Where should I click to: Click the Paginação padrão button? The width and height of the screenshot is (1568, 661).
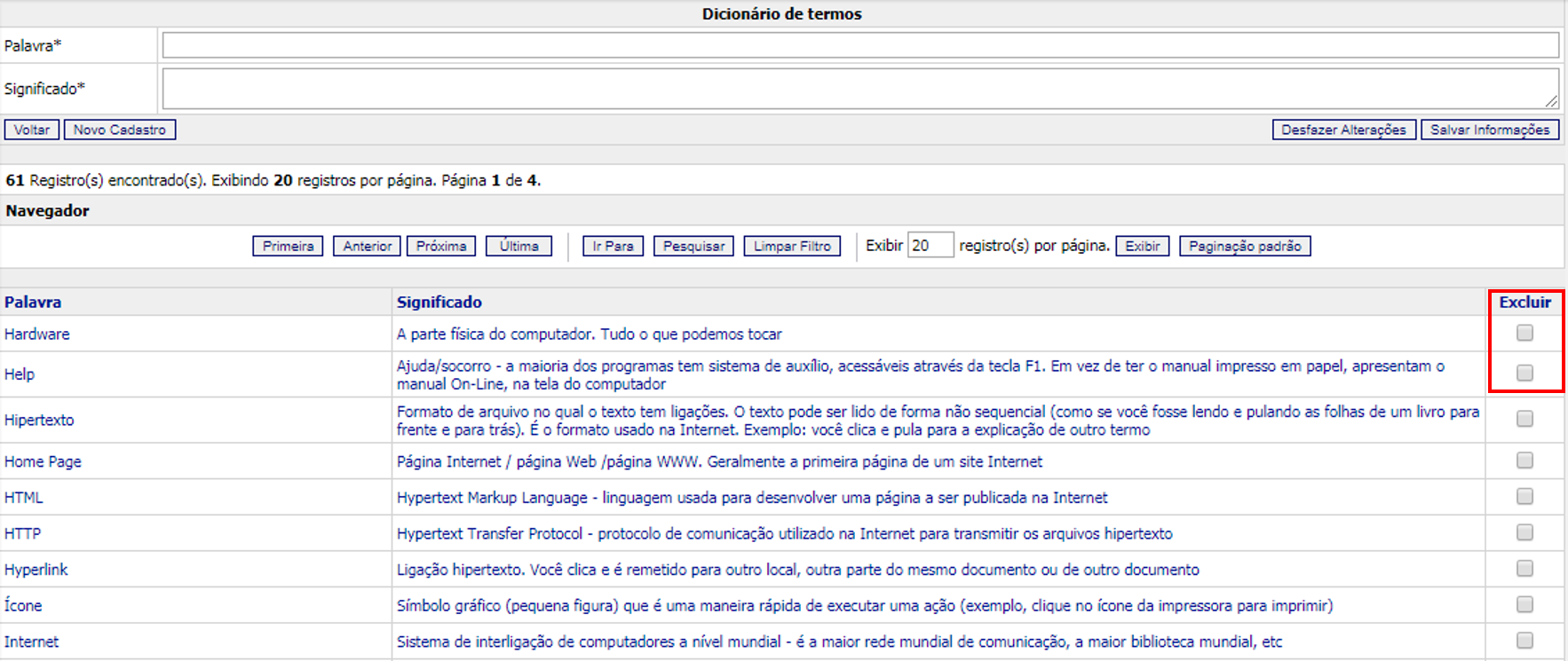(x=1244, y=246)
